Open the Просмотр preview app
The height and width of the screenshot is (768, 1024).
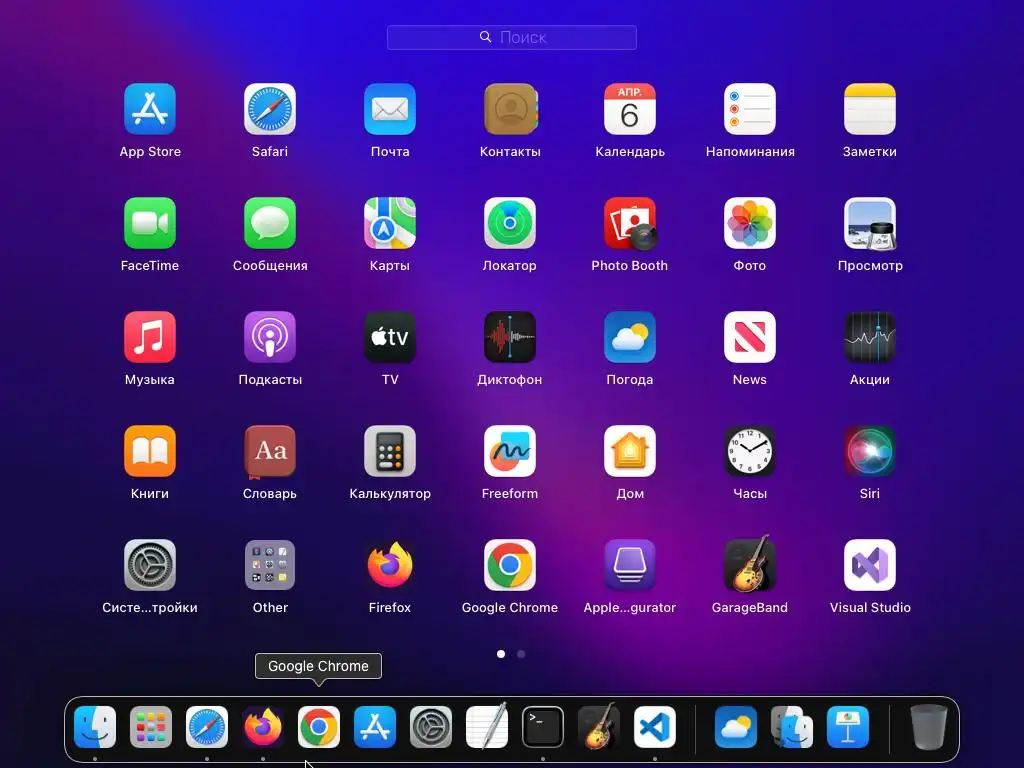(x=870, y=223)
